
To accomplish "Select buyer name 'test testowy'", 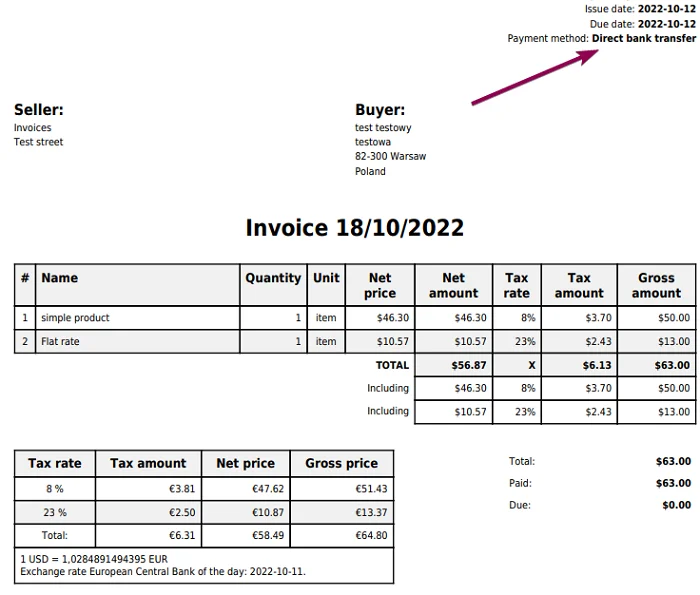I will pyautogui.click(x=383, y=128).
